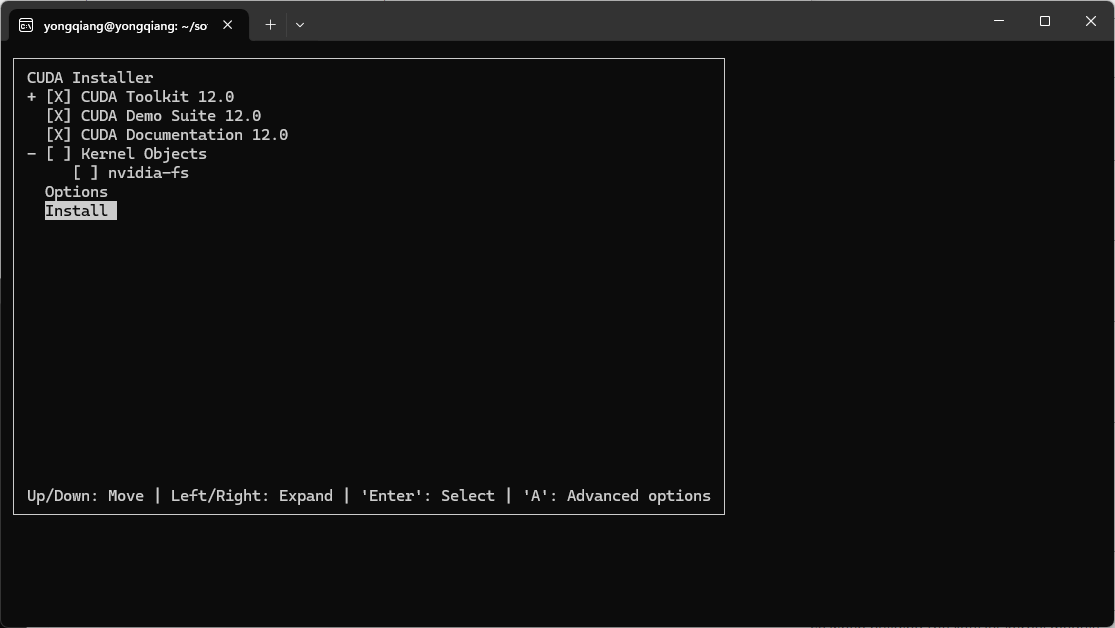Click the terminal icon on the tab
Viewport: 1115px width, 628px height.
tap(26, 24)
